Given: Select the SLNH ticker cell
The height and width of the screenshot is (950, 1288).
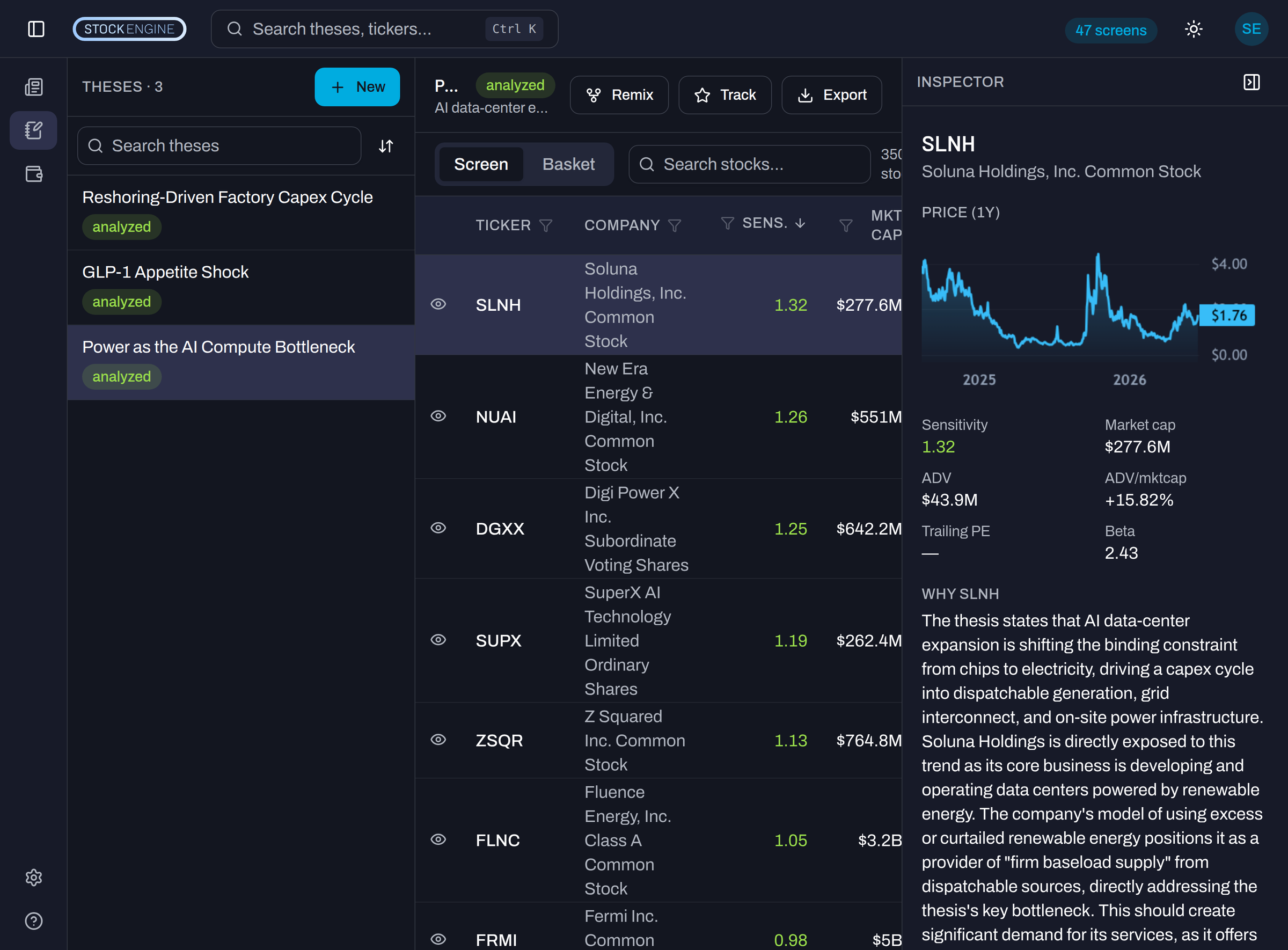Looking at the screenshot, I should point(498,305).
